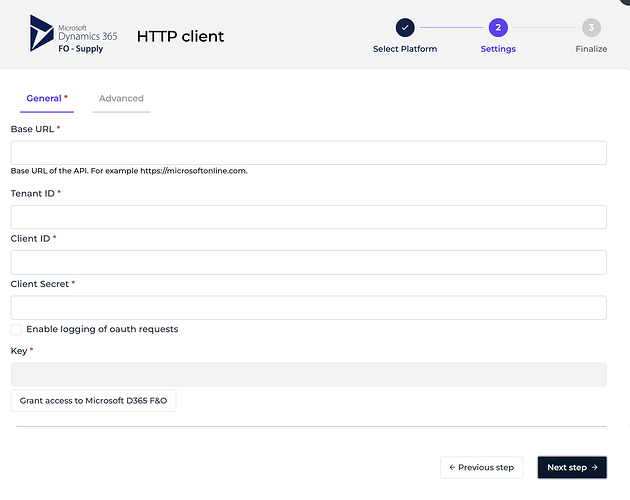Image resolution: width=630 pixels, height=500 pixels.
Task: Click the step 3 Finalize circle
Action: pos(591,27)
